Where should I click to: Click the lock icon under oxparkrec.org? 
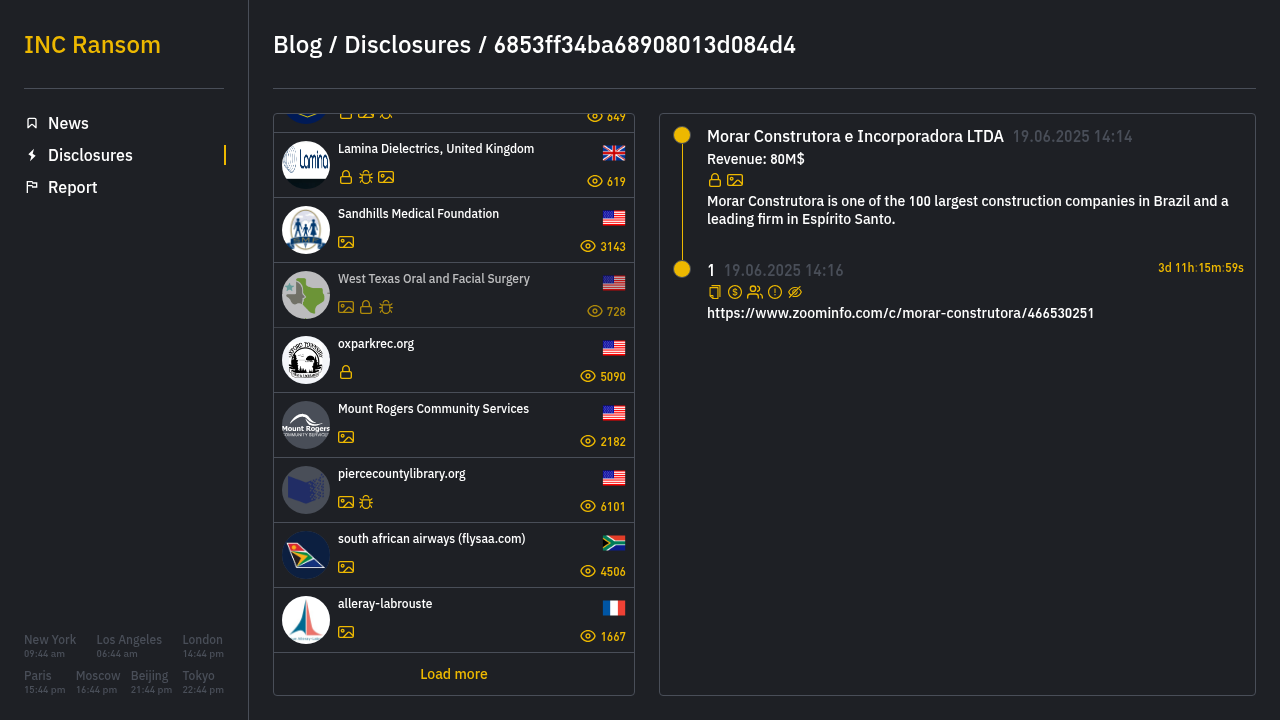[346, 372]
